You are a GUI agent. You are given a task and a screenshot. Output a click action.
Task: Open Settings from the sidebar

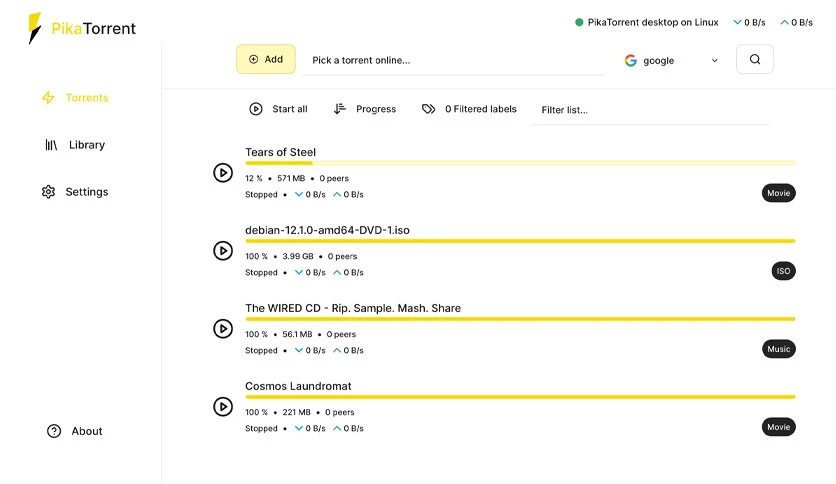tap(75, 191)
